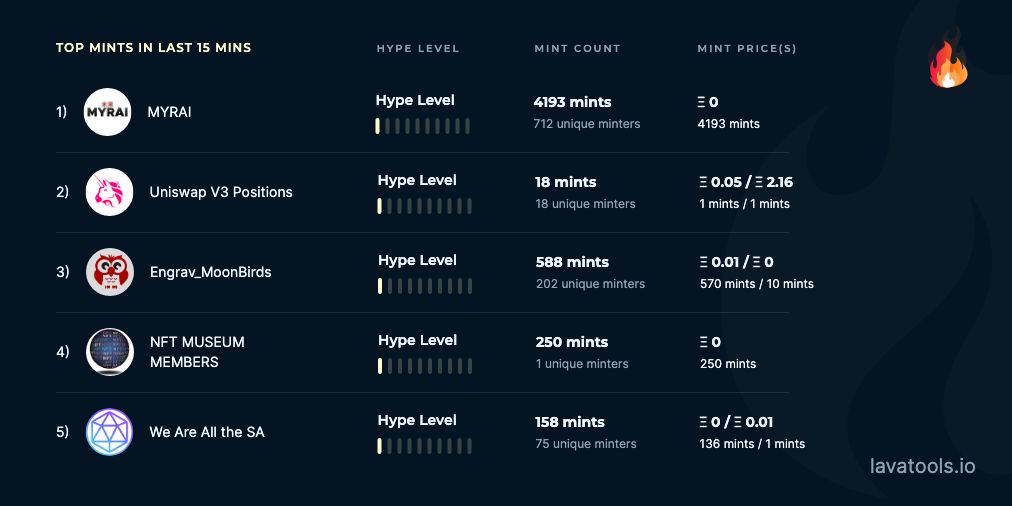Click rank number 1) for MYRAI
1012x506 pixels.
(x=61, y=112)
